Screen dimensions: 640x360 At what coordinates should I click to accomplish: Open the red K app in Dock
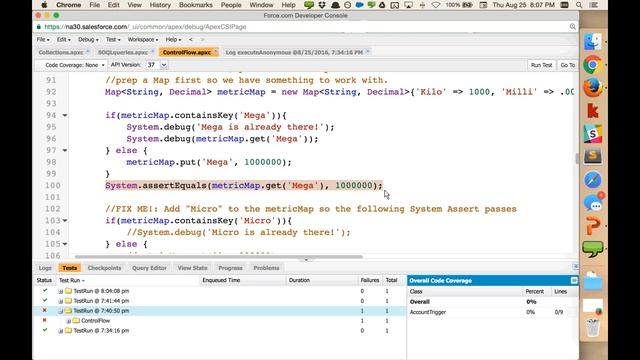[593, 111]
